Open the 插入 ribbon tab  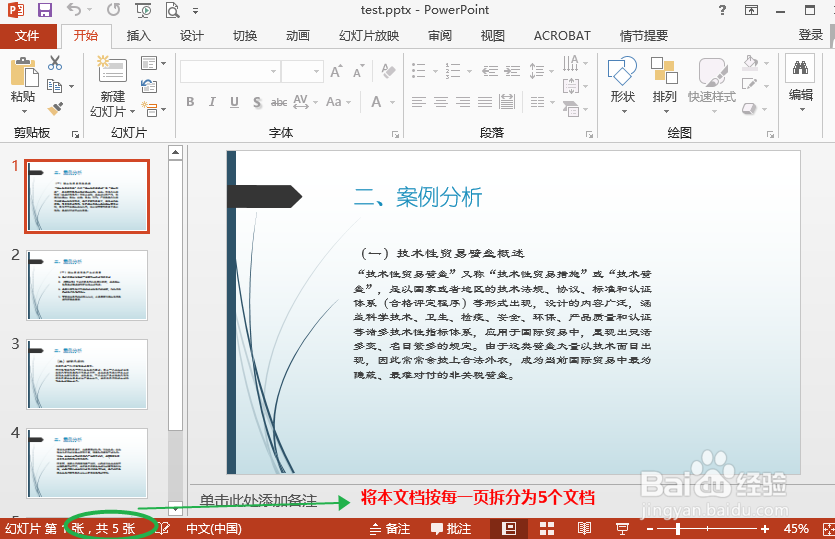pos(138,36)
